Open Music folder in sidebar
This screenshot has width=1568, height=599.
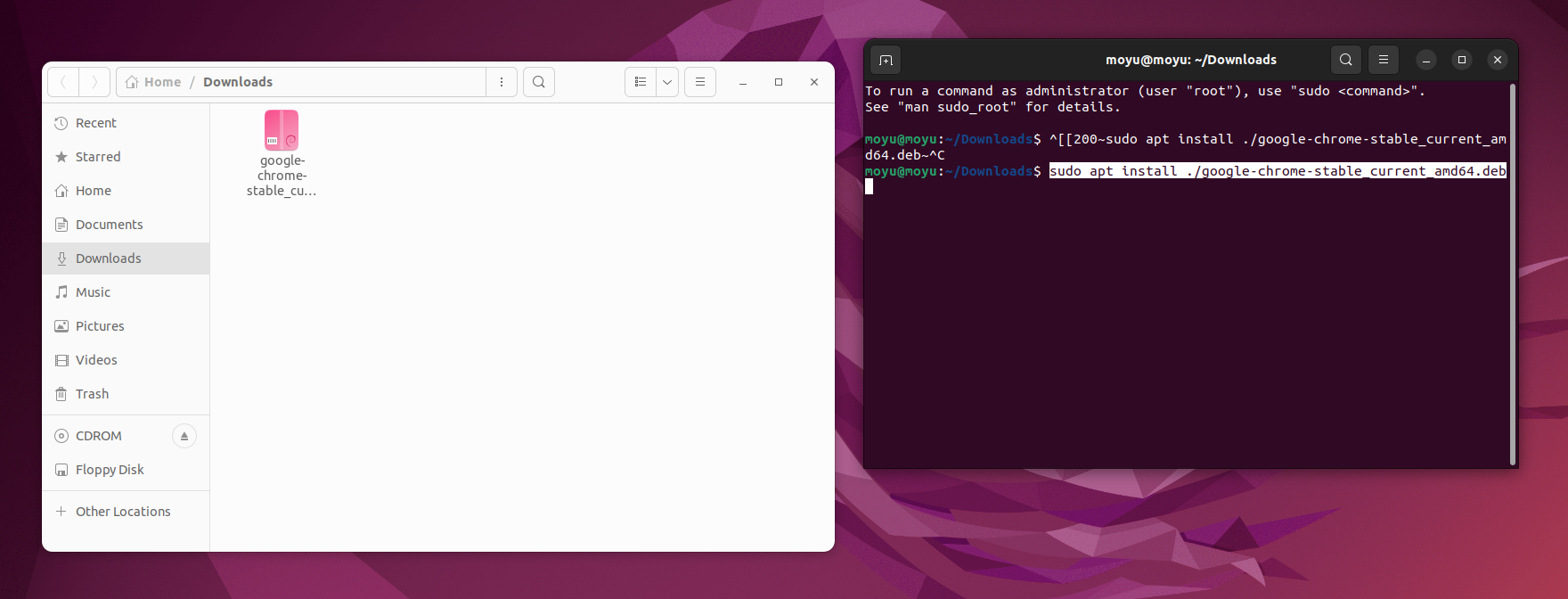pos(126,292)
